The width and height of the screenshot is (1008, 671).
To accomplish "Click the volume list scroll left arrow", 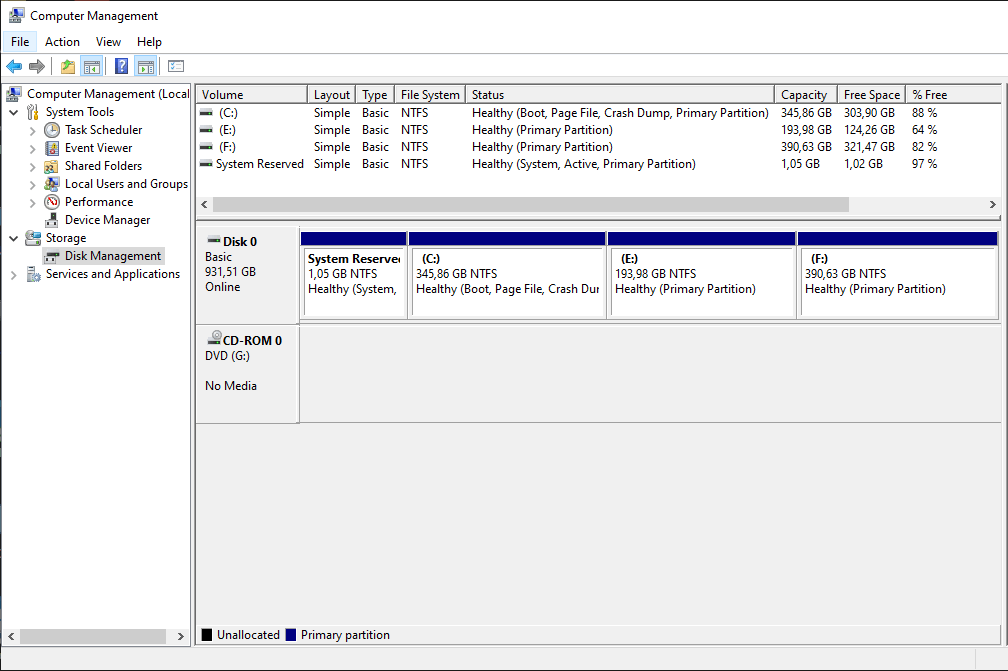I will [204, 204].
